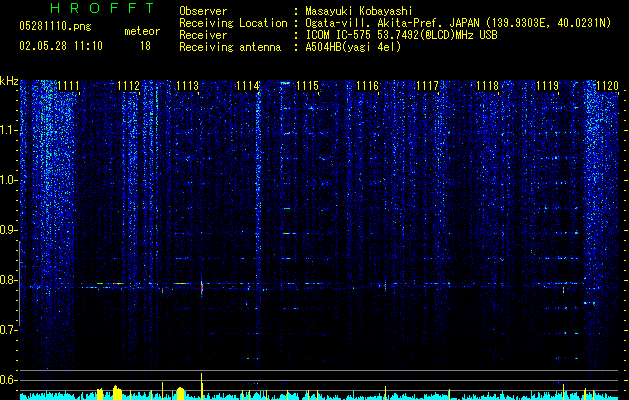The height and width of the screenshot is (400, 629).
Task: Click the 1113 time marker
Action: 188,86
